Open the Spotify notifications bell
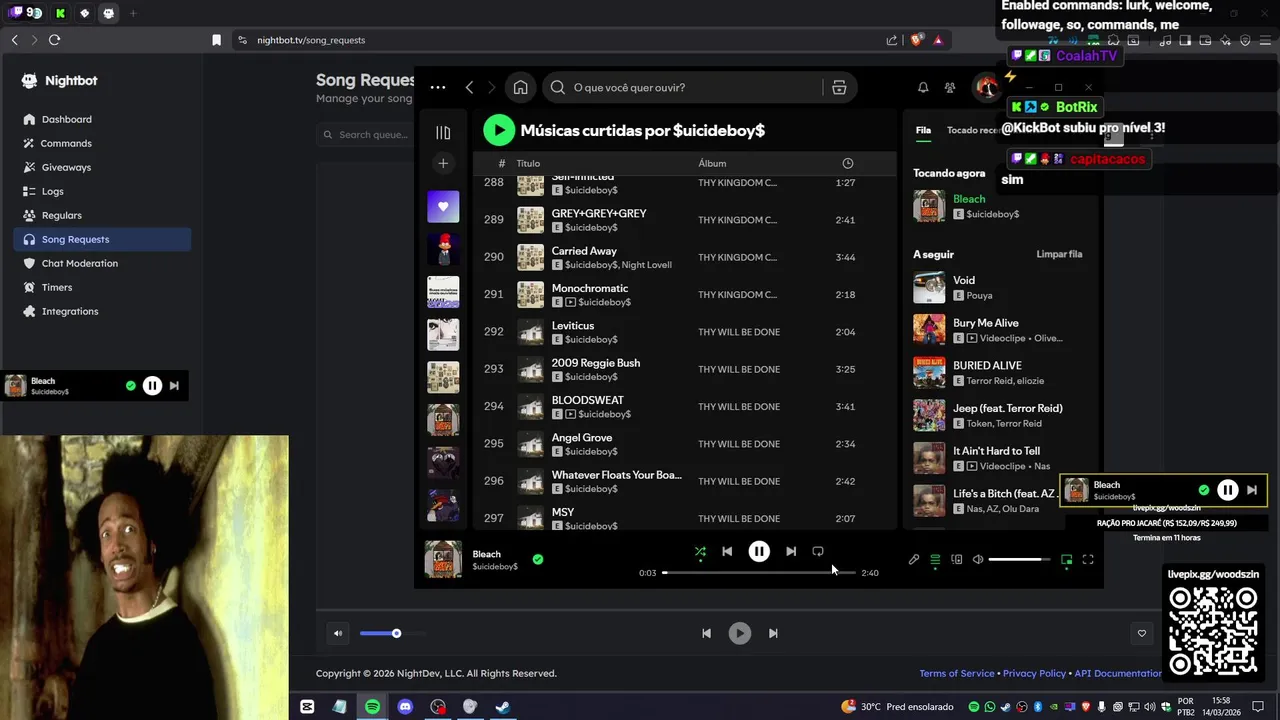This screenshot has width=1280, height=720. click(x=923, y=88)
